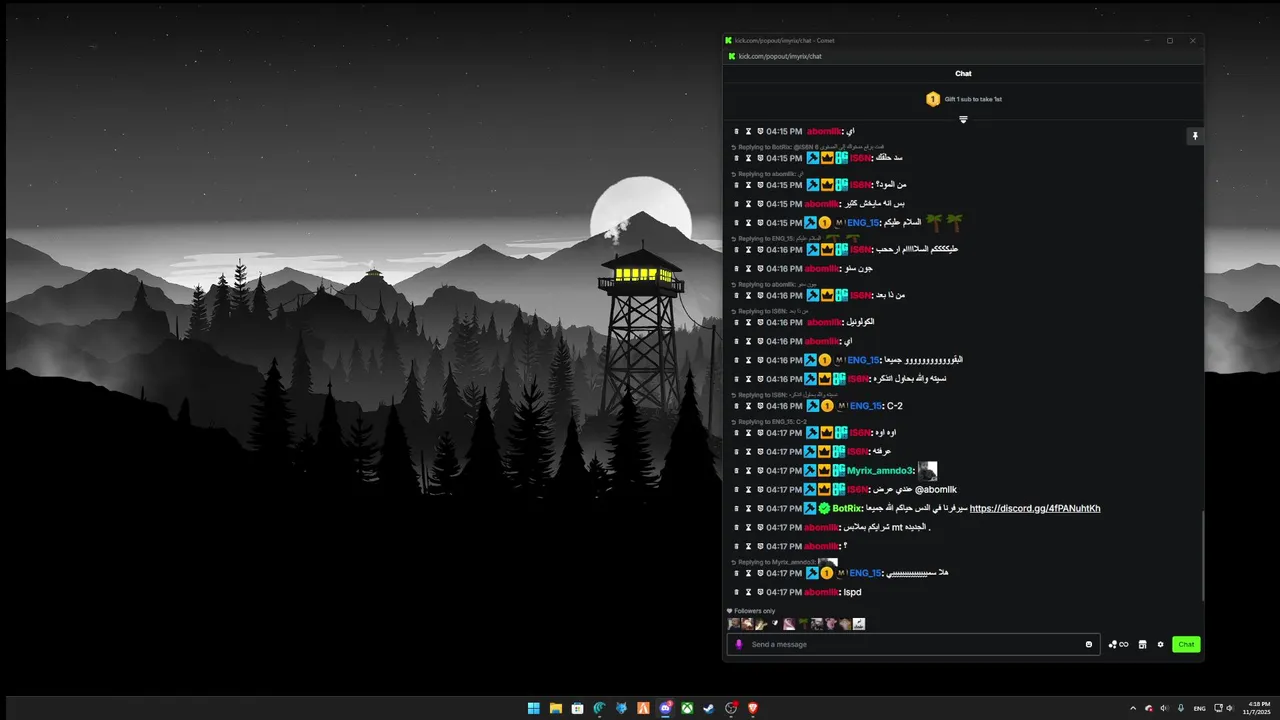
Task: Select the first quick emote in the emote row
Action: [x=734, y=624]
